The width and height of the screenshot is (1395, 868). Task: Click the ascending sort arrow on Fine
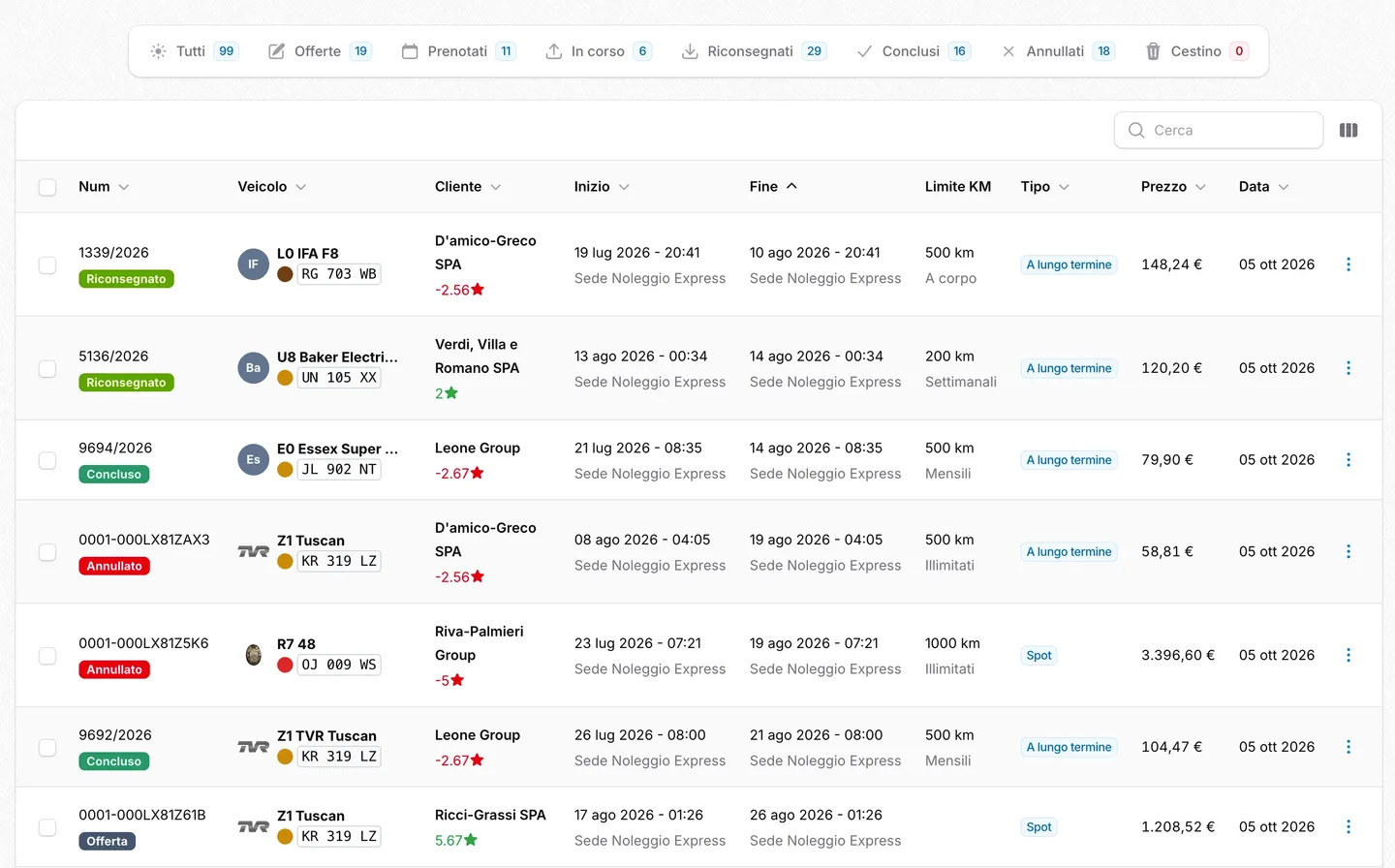tap(791, 186)
